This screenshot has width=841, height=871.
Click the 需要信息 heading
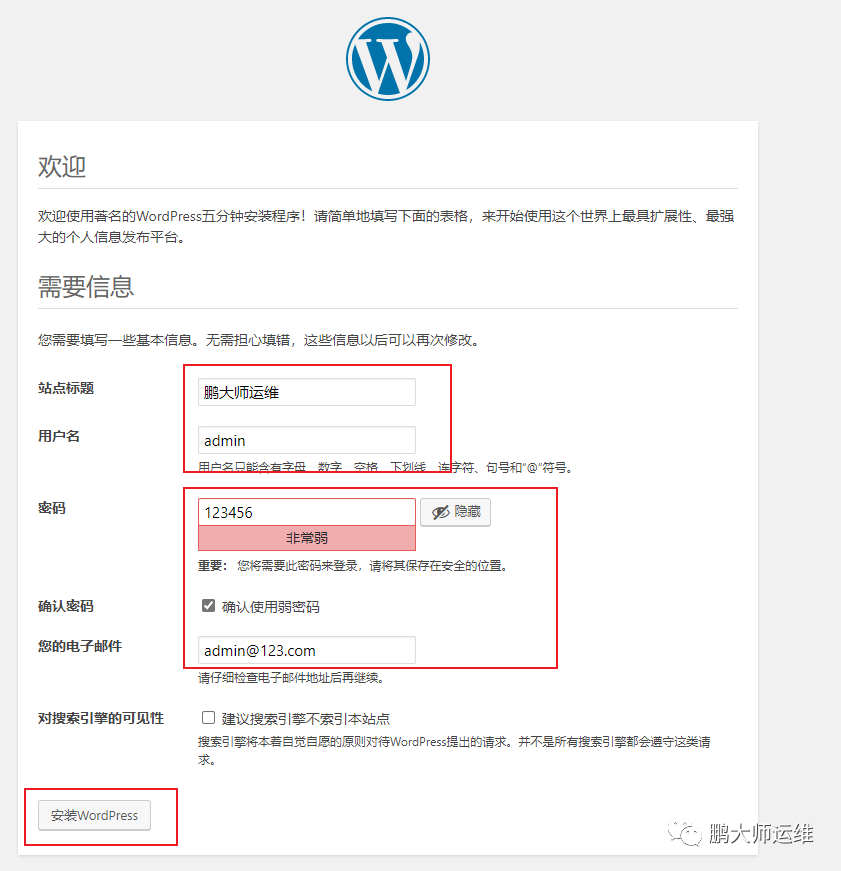[x=86, y=287]
